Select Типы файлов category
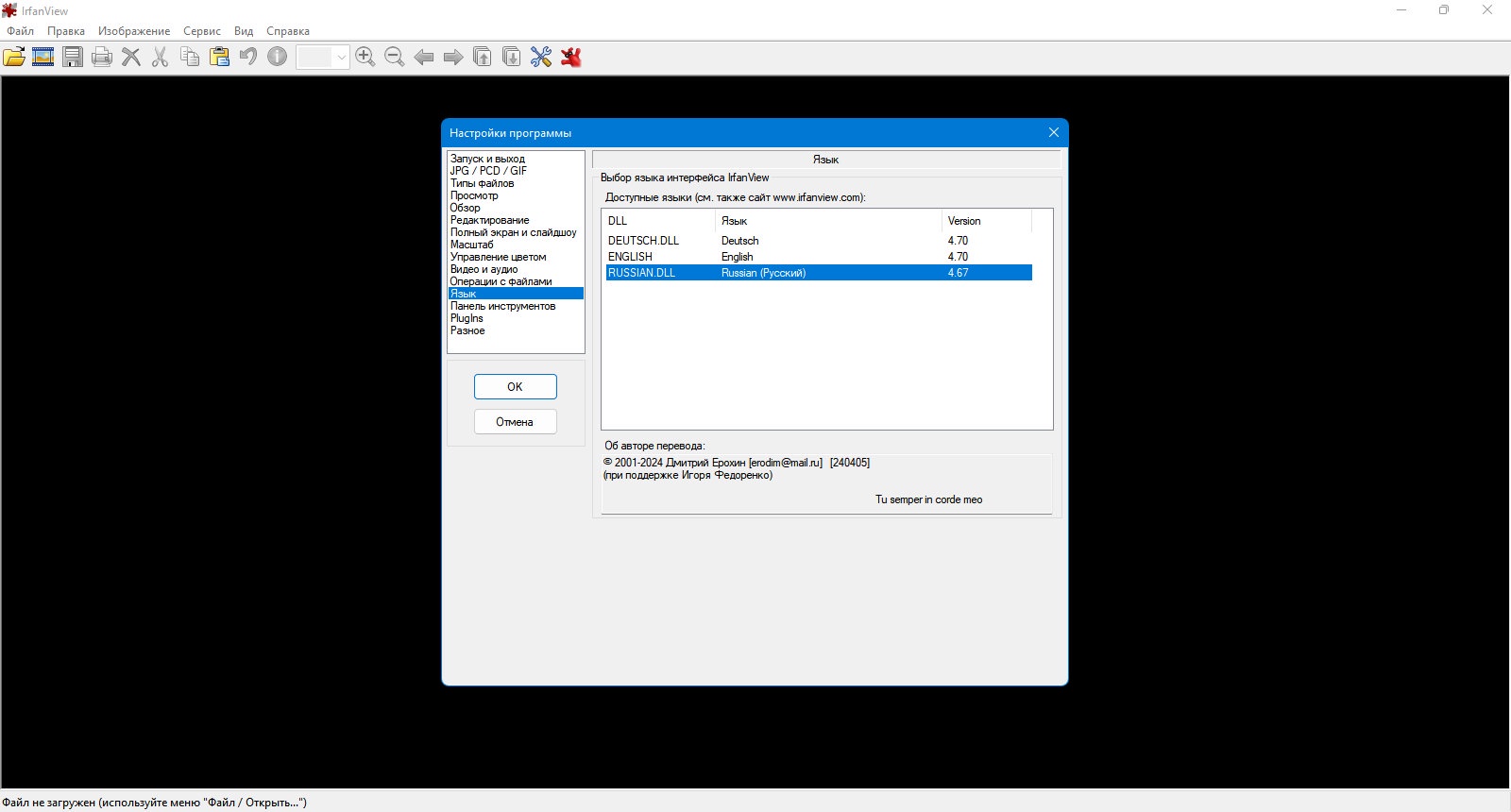Image resolution: width=1511 pixels, height=812 pixels. (516, 183)
